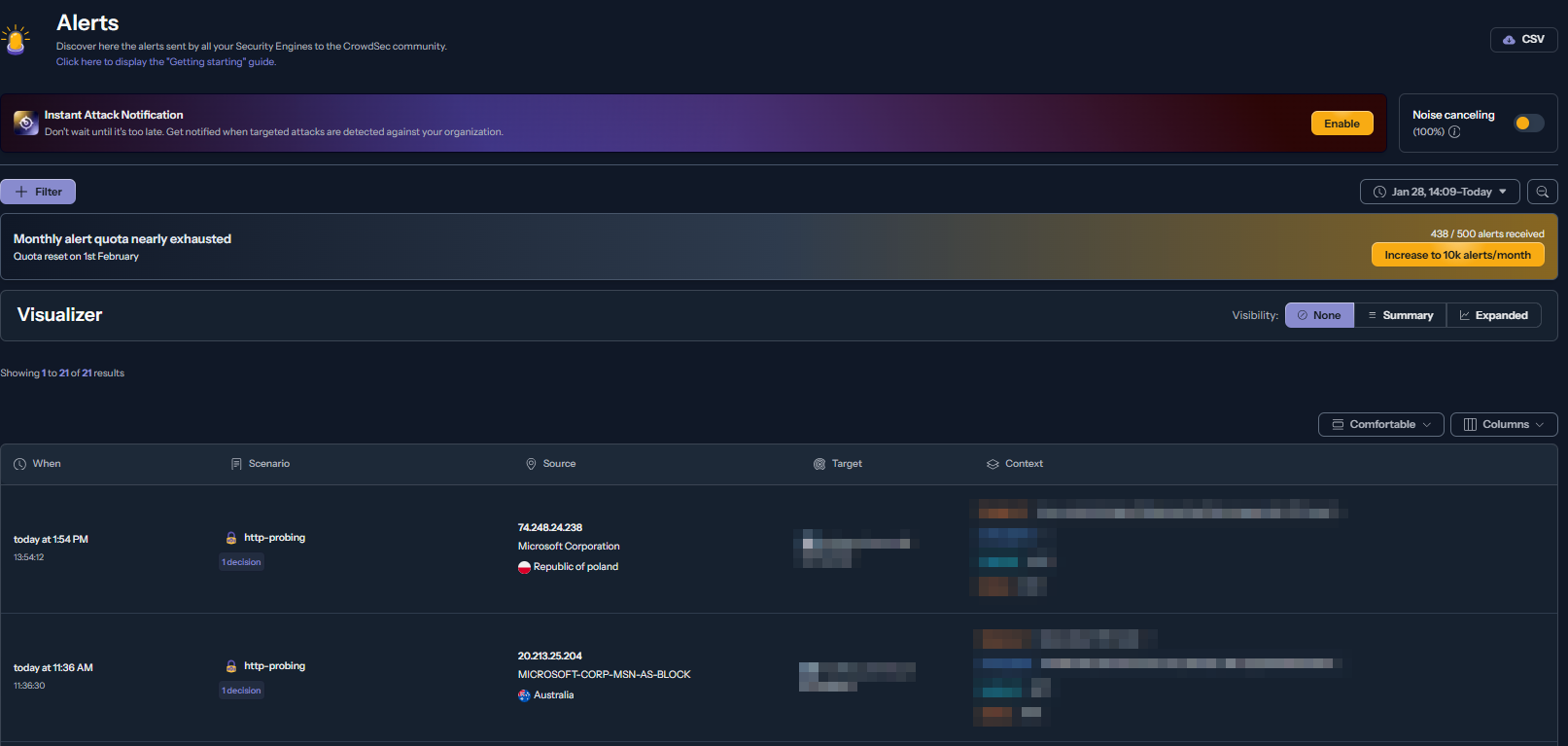
Task: Open the Comfortable density dropdown
Action: (x=1380, y=424)
